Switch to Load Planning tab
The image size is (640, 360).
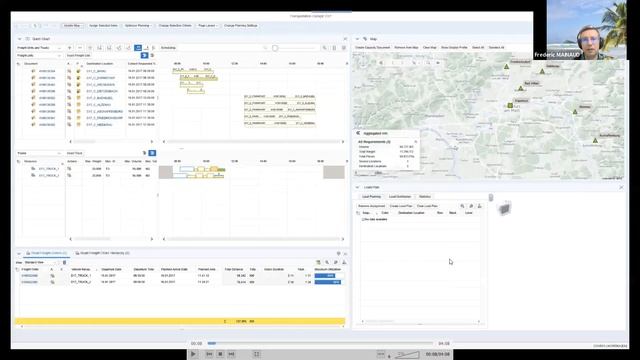(371, 197)
